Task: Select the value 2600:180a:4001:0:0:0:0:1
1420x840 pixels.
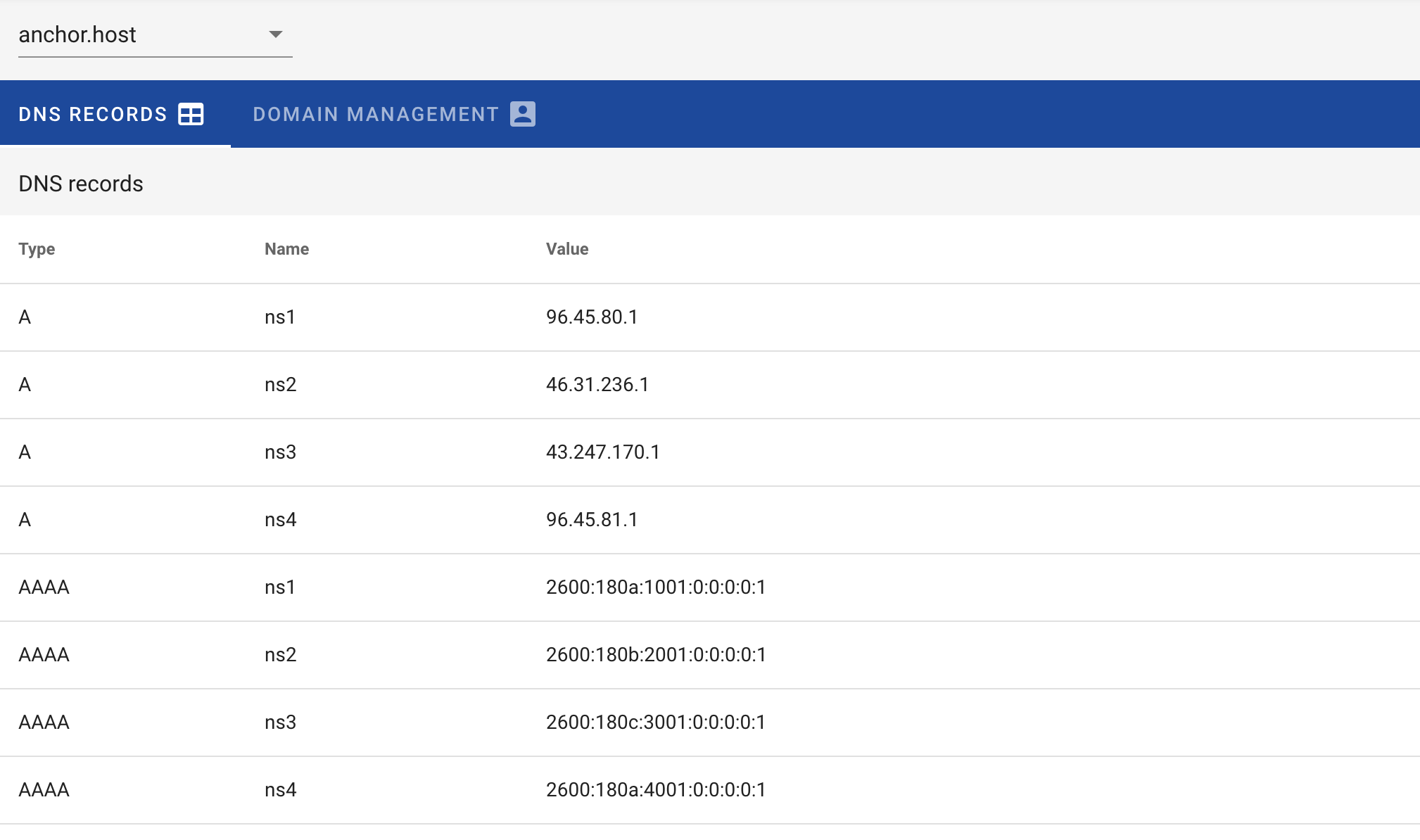Action: pyautogui.click(x=656, y=790)
